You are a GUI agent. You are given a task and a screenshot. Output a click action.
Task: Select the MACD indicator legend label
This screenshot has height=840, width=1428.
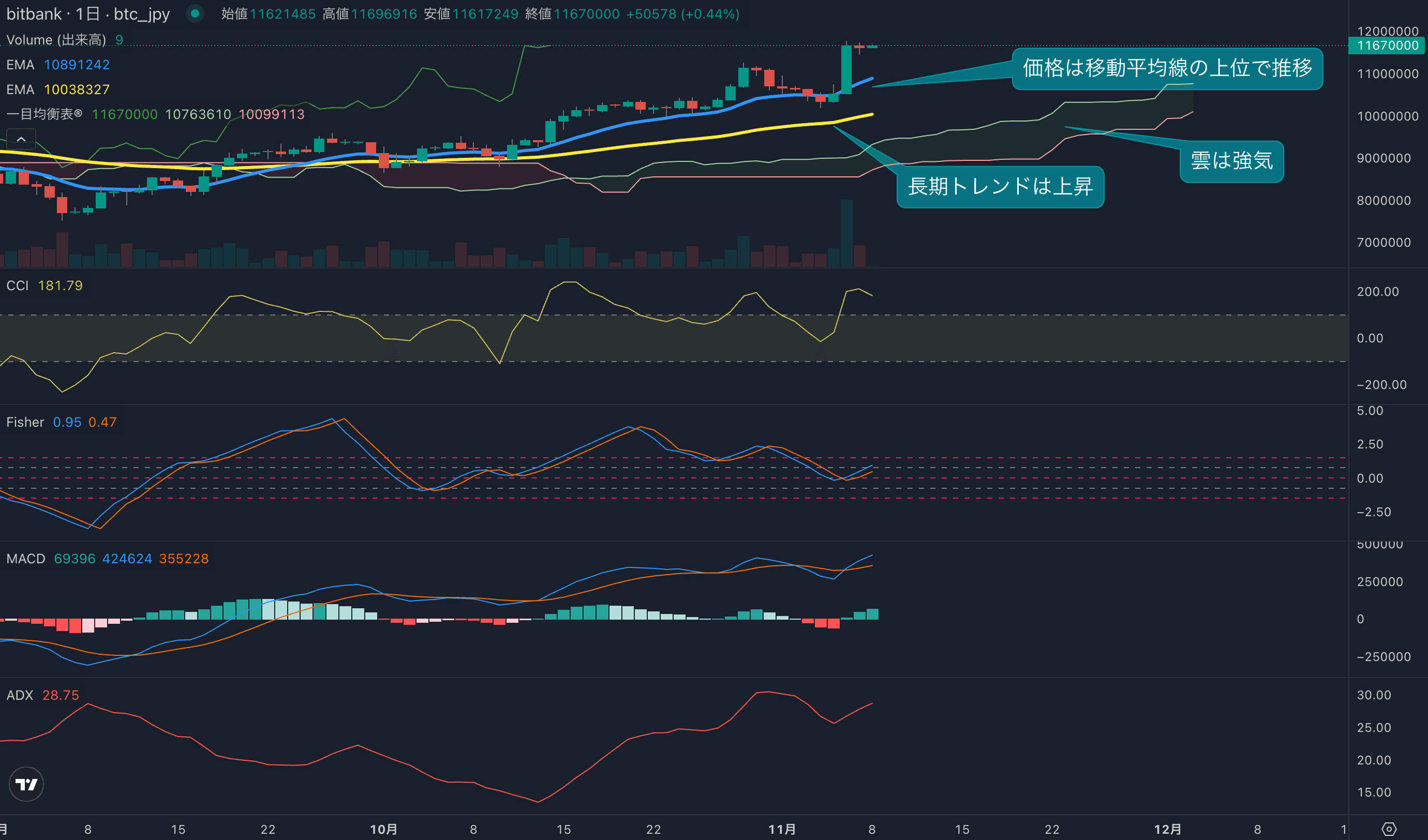[25, 559]
